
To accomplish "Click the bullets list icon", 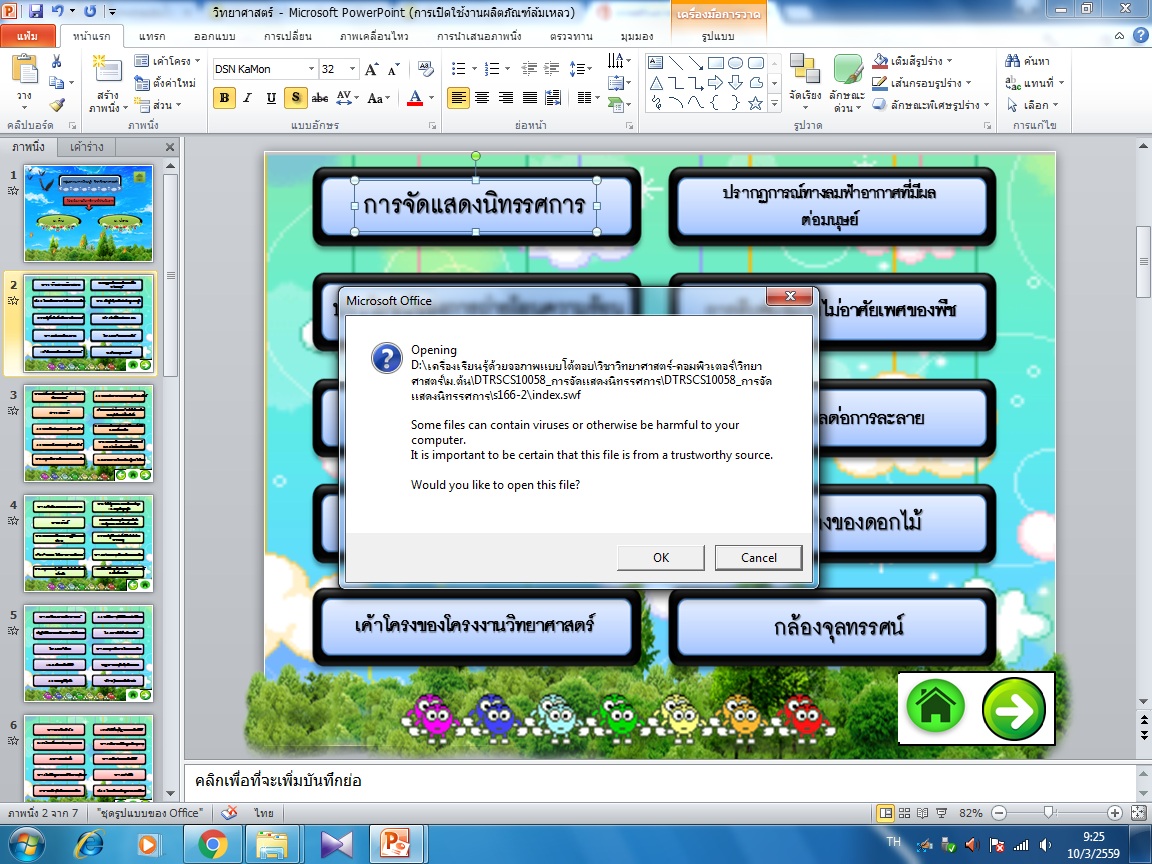I will pyautogui.click(x=457, y=69).
